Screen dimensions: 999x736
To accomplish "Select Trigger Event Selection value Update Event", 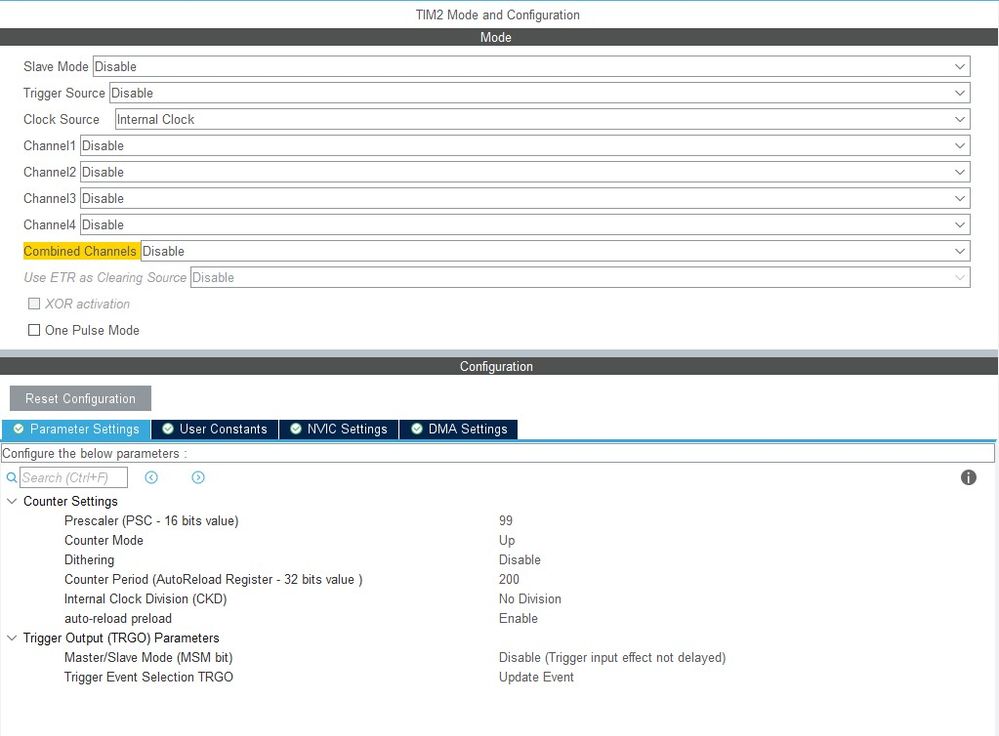I will pyautogui.click(x=536, y=677).
